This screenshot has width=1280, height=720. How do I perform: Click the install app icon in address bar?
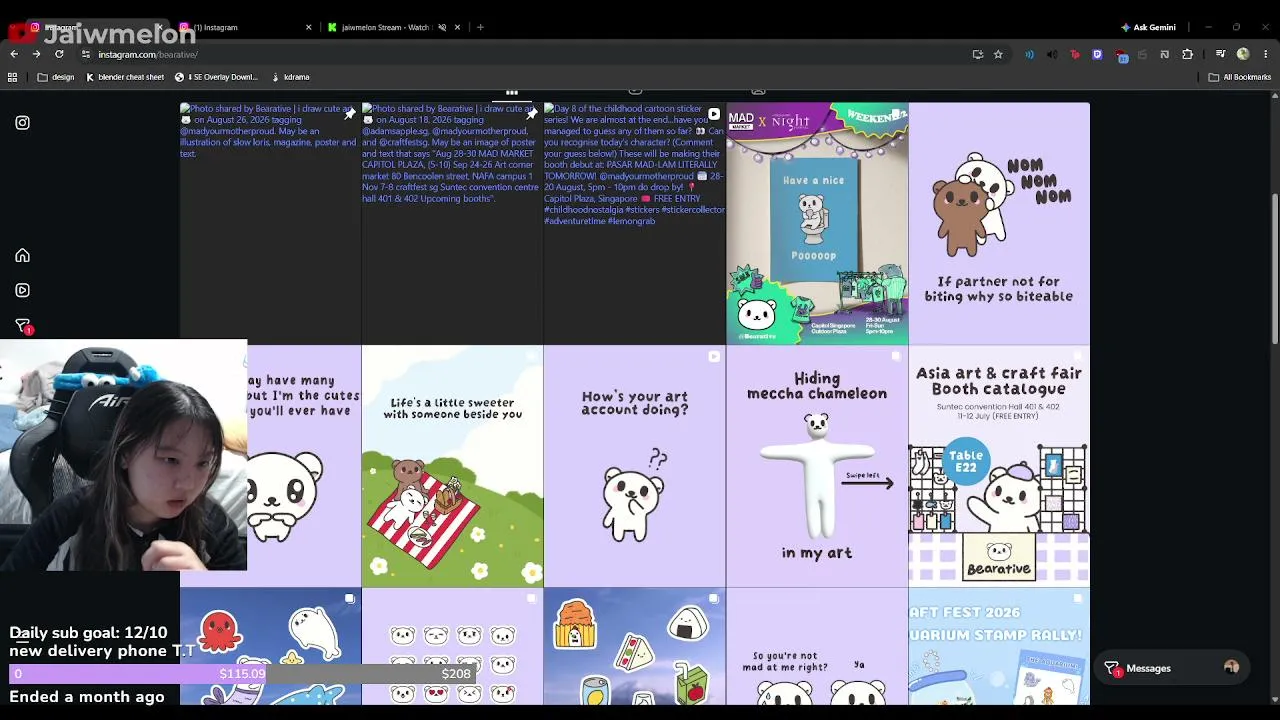point(977,54)
